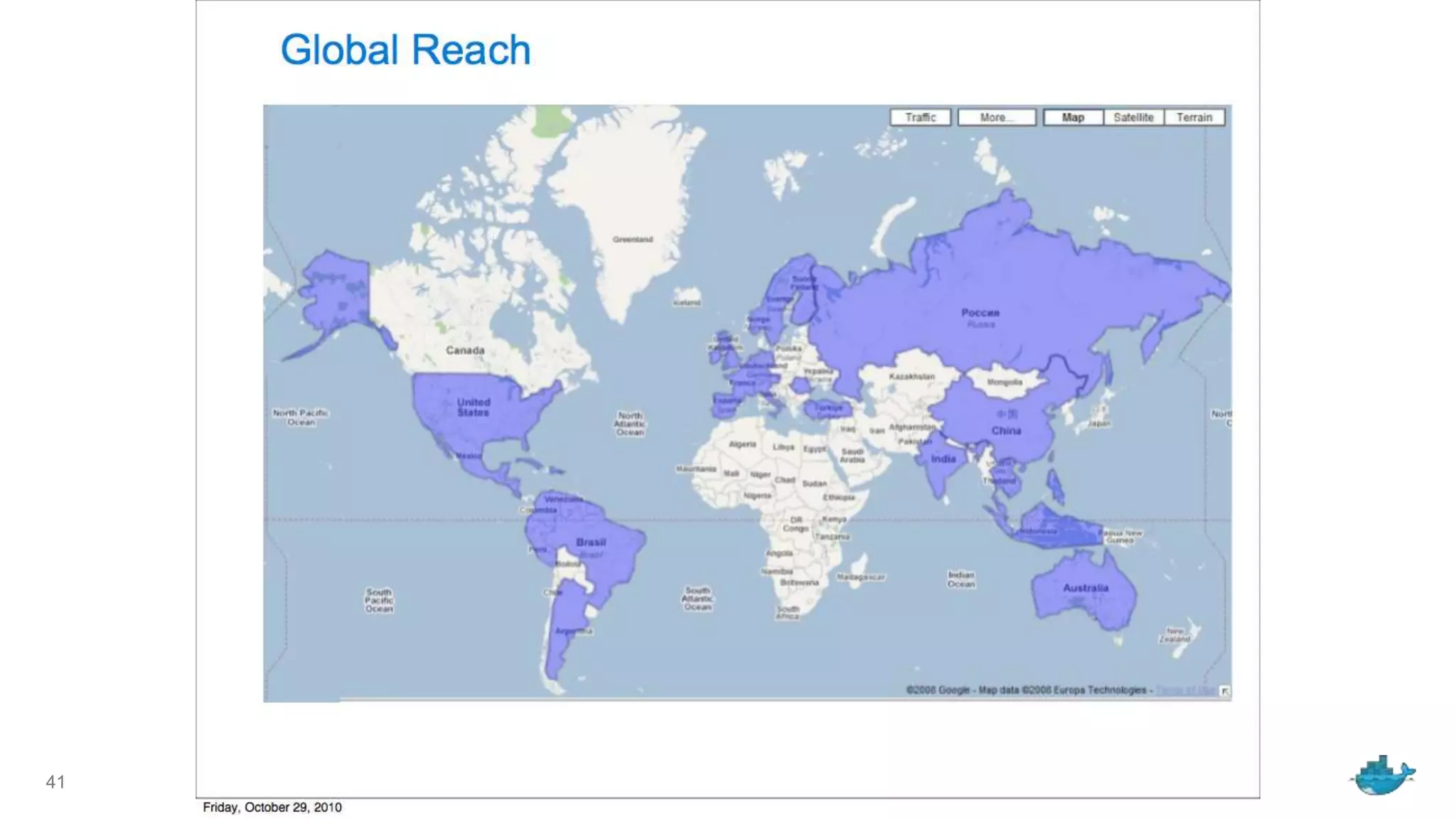This screenshot has height=819, width=1456.
Task: Click the Brasil label on the map
Action: pyautogui.click(x=591, y=542)
